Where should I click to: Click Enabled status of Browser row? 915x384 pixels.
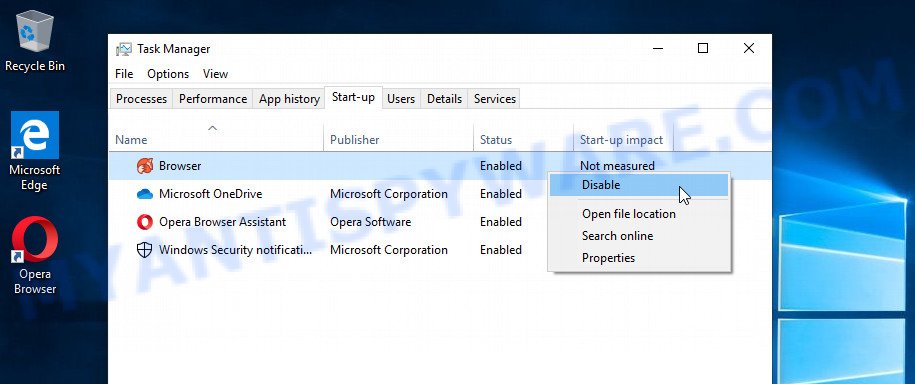(x=501, y=166)
